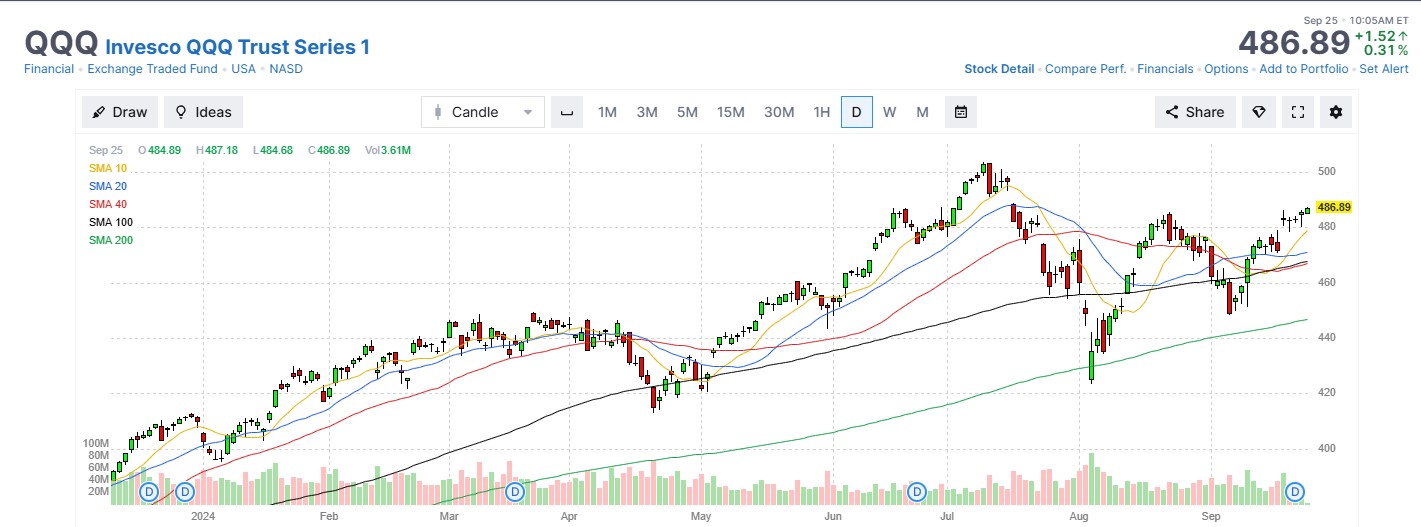Choose the 1H timeframe
Screen dimensions: 1421x527
pos(822,112)
